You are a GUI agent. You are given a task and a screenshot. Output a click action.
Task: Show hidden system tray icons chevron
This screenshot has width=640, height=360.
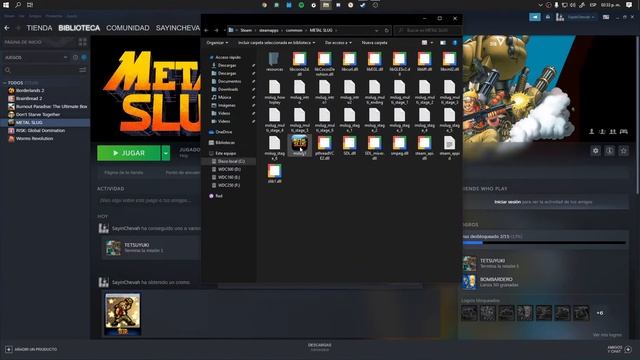tap(540, 5)
